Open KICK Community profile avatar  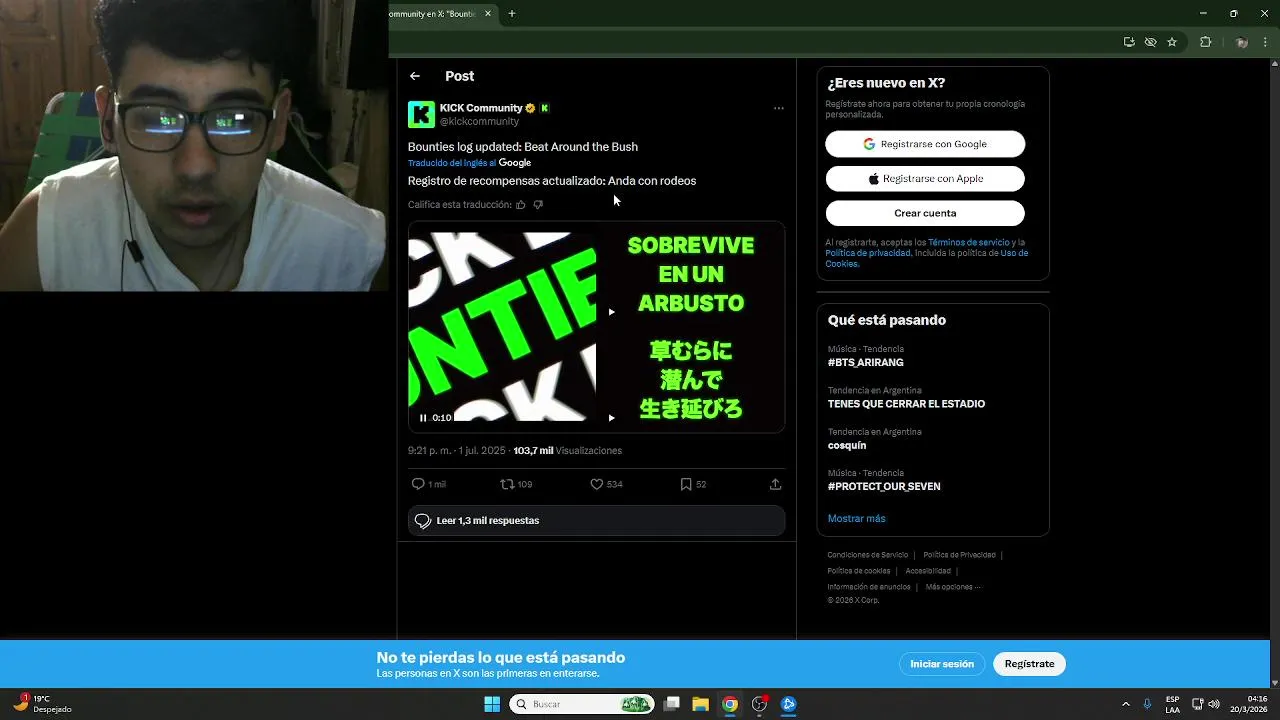point(421,114)
